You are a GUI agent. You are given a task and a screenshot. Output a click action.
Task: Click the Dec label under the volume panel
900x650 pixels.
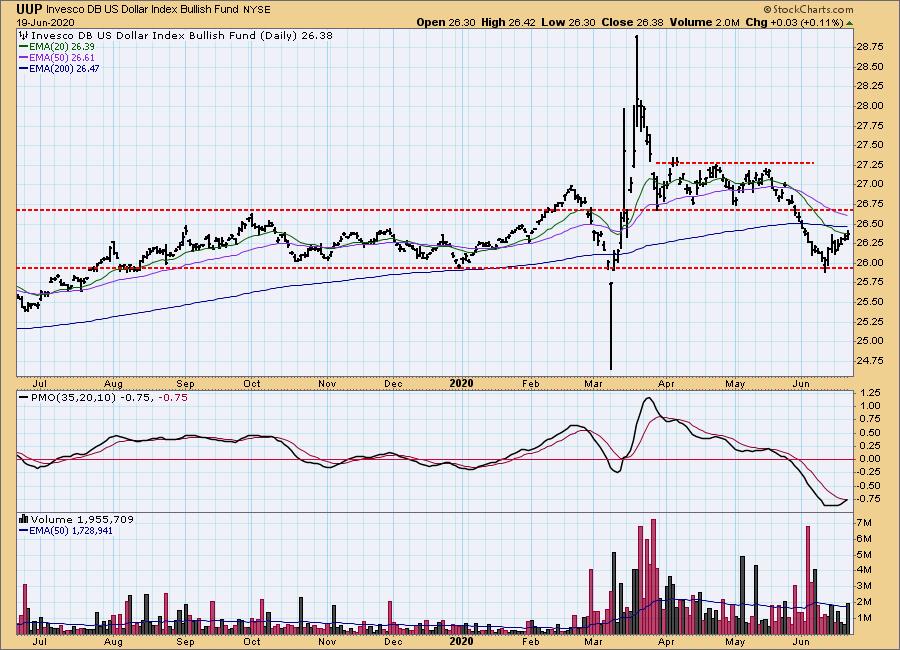point(393,641)
